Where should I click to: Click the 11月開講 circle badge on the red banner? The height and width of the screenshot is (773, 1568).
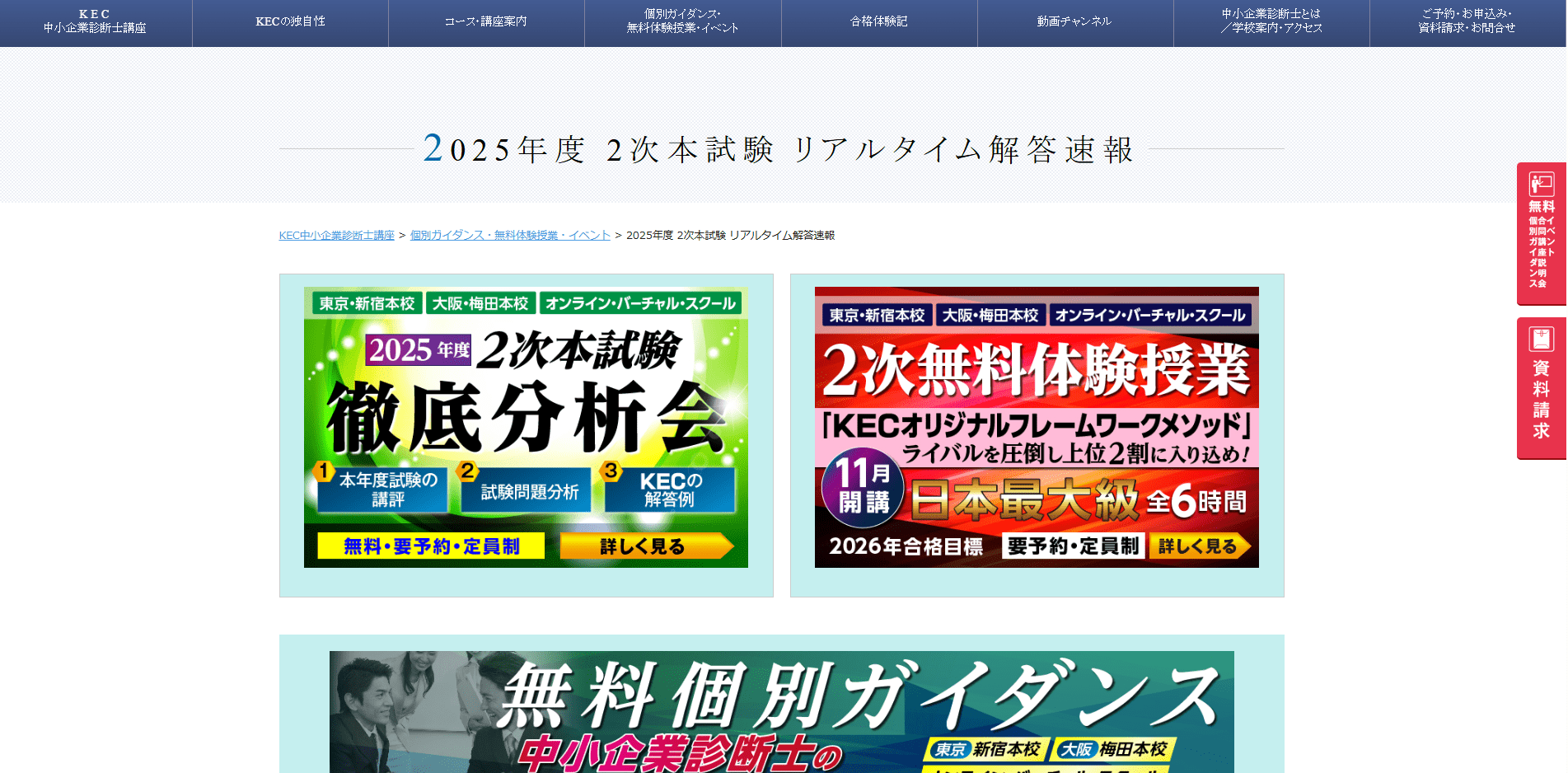863,487
